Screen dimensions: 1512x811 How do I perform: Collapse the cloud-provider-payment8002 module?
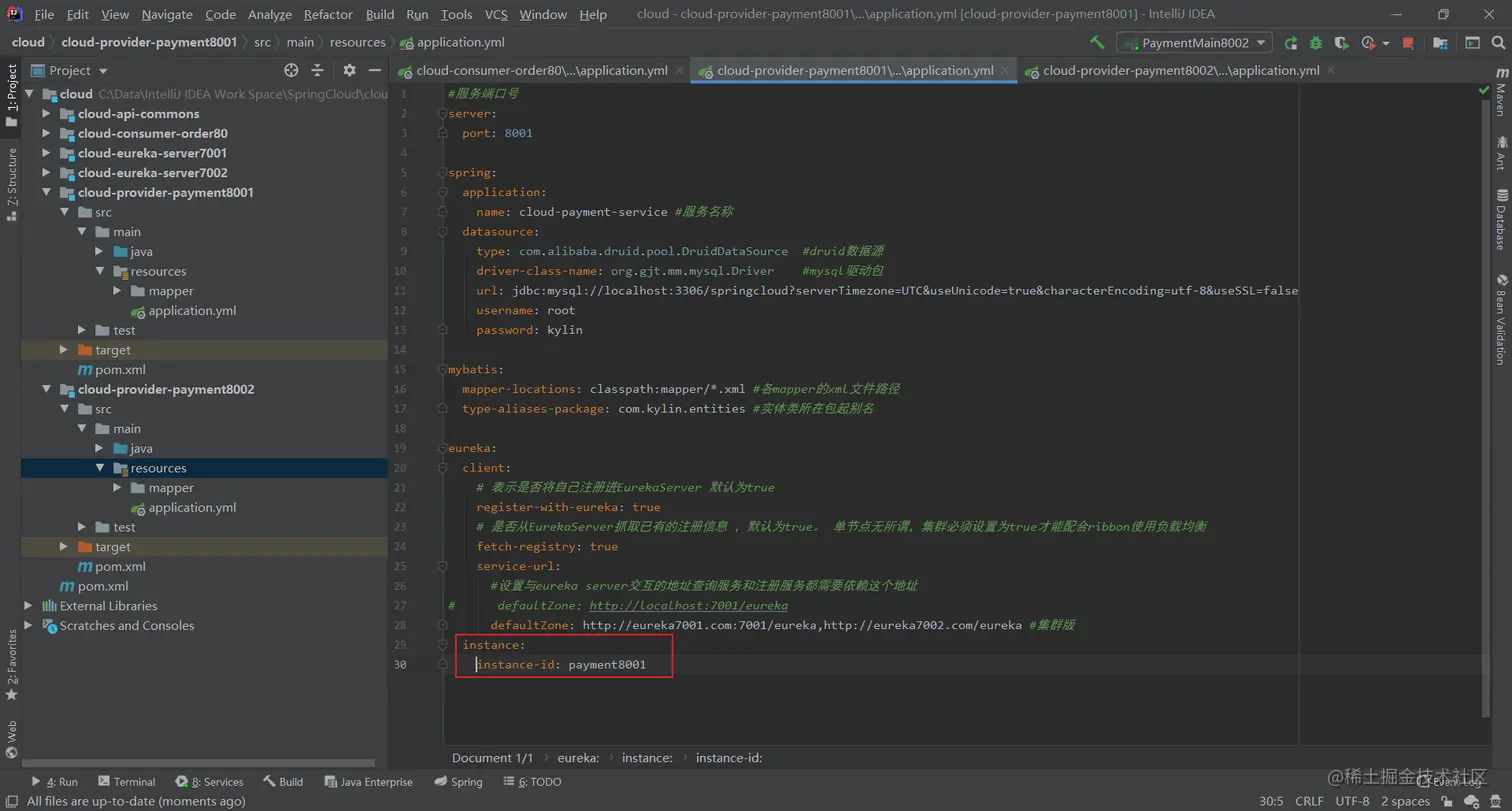click(x=46, y=390)
